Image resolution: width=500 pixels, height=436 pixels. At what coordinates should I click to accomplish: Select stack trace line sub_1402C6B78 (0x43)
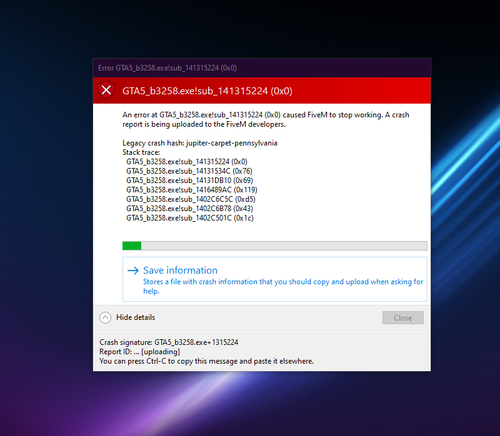click(189, 208)
